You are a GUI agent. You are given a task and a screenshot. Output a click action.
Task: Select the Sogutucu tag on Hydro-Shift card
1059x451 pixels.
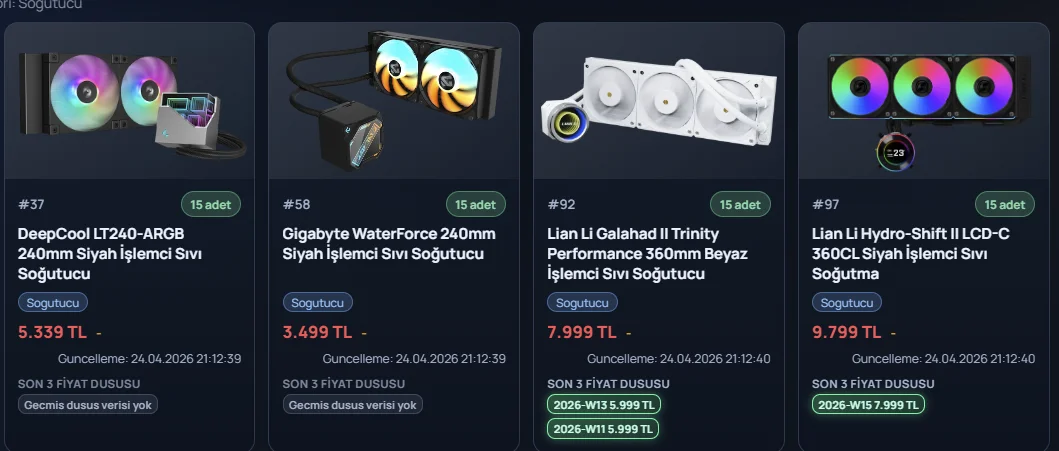847,302
